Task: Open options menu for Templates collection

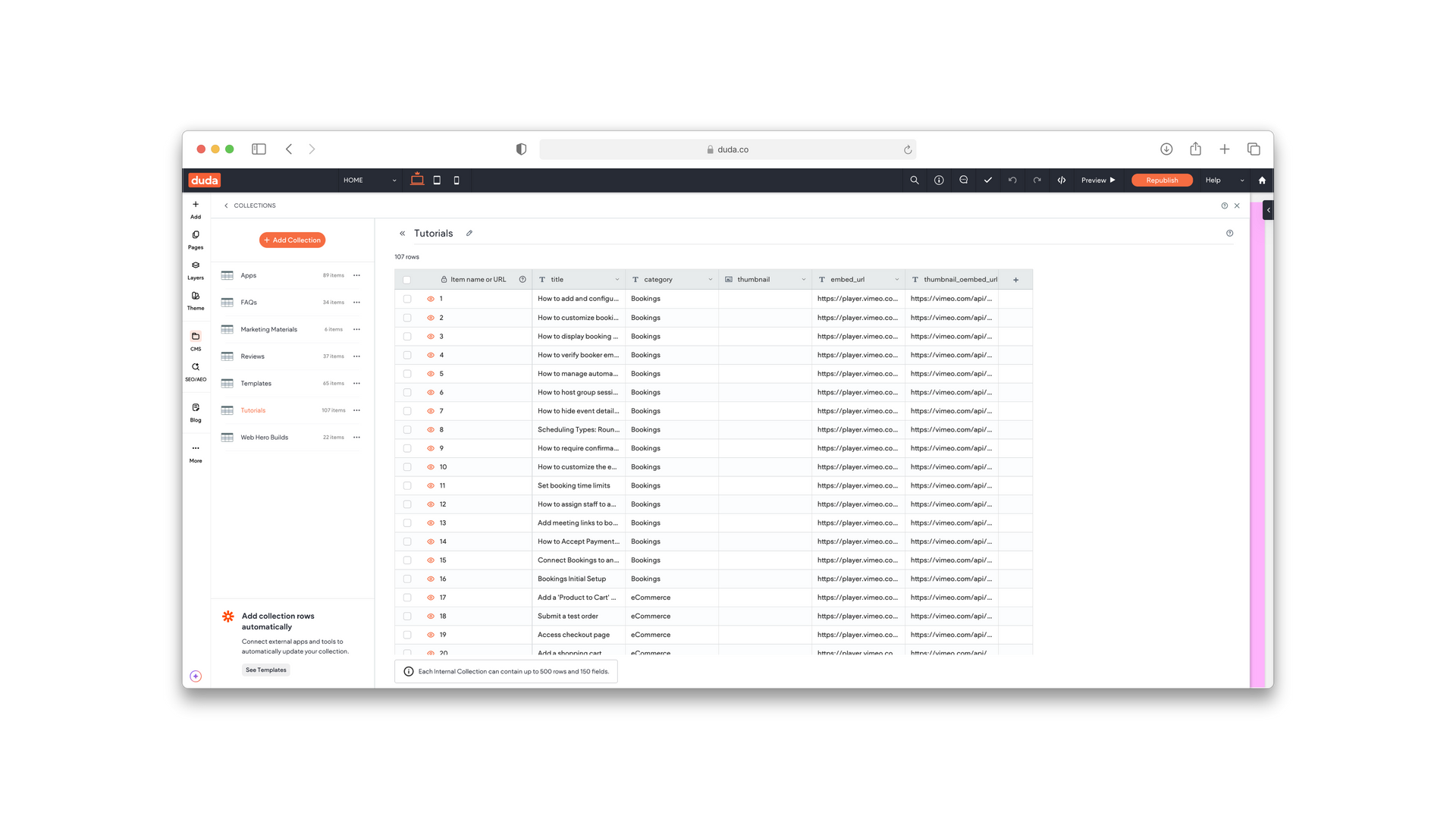Action: pyautogui.click(x=356, y=384)
